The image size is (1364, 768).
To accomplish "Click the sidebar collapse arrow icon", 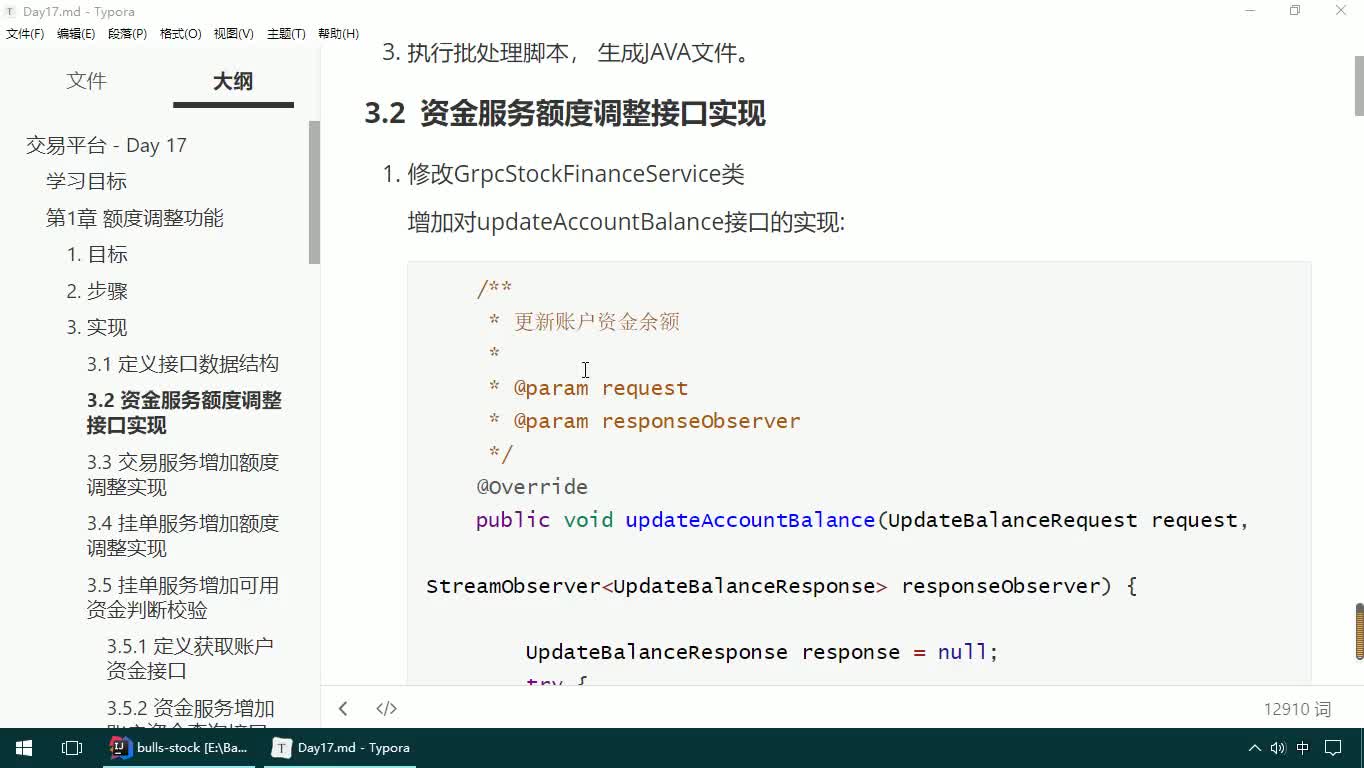I will tap(343, 709).
